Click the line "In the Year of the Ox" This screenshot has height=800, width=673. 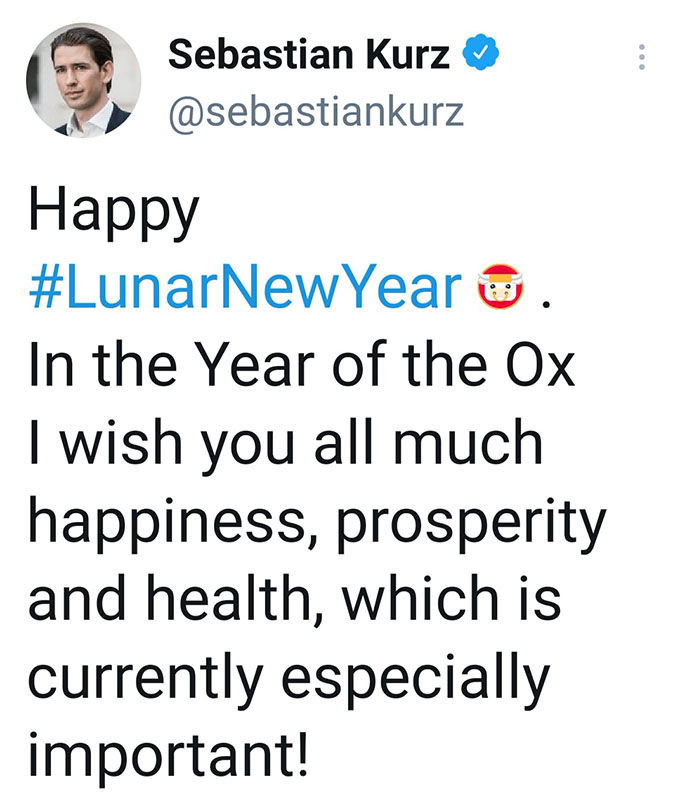tap(302, 365)
